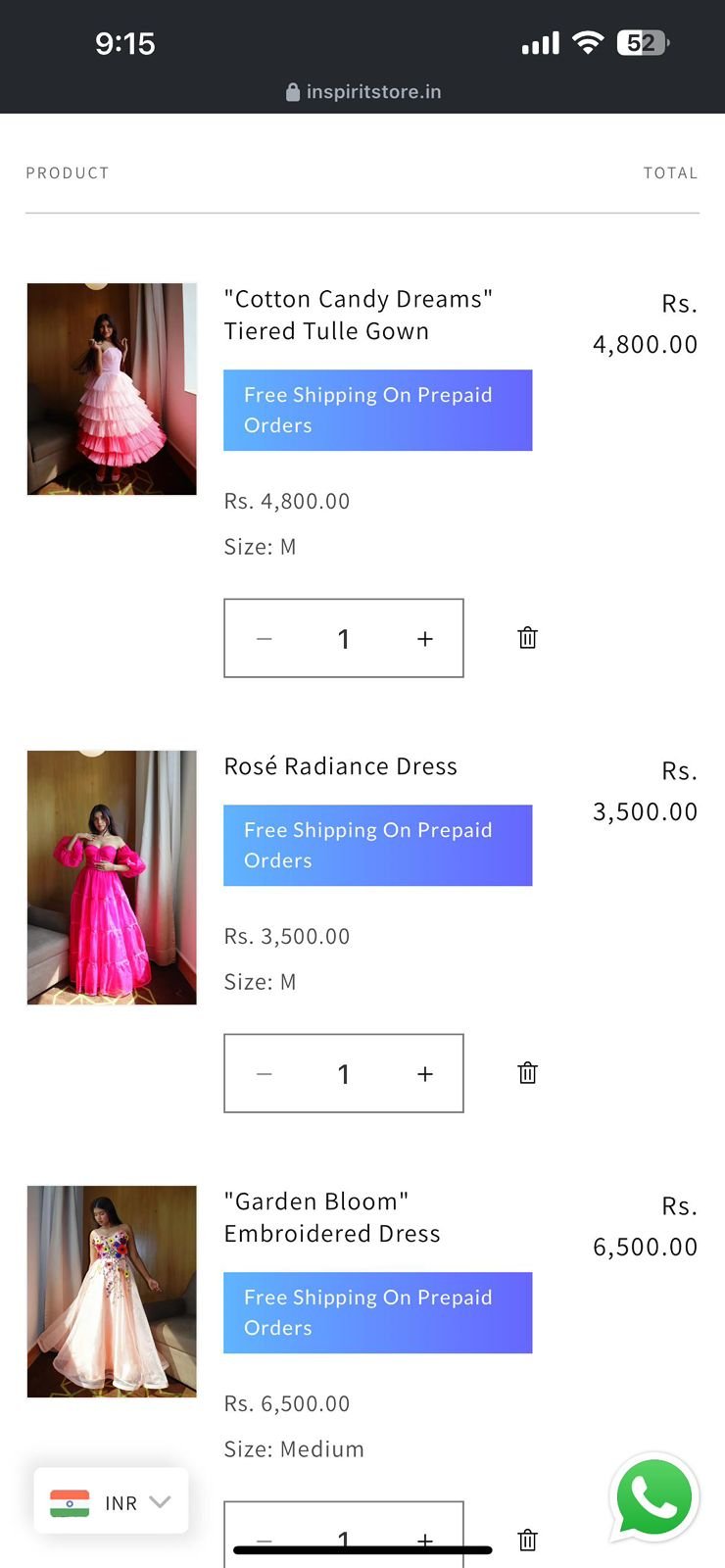Click quantity field for Cotton Candy Dreams gown
Viewport: 725px width, 1568px height.
point(344,639)
